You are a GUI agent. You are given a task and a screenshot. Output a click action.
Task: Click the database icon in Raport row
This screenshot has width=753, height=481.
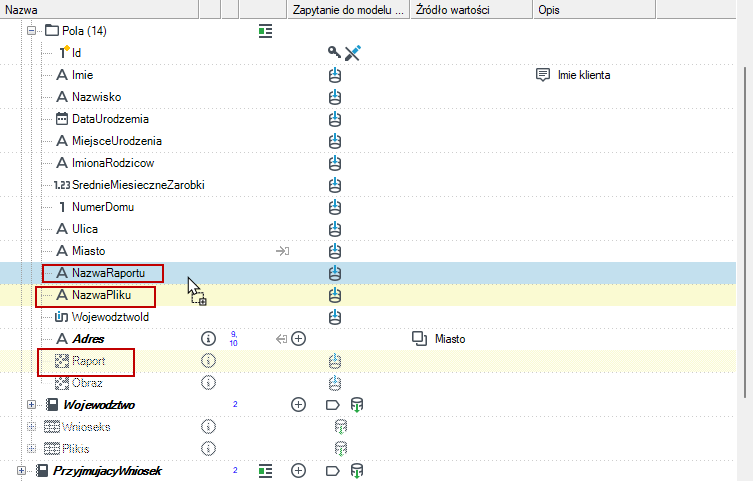pos(335,361)
